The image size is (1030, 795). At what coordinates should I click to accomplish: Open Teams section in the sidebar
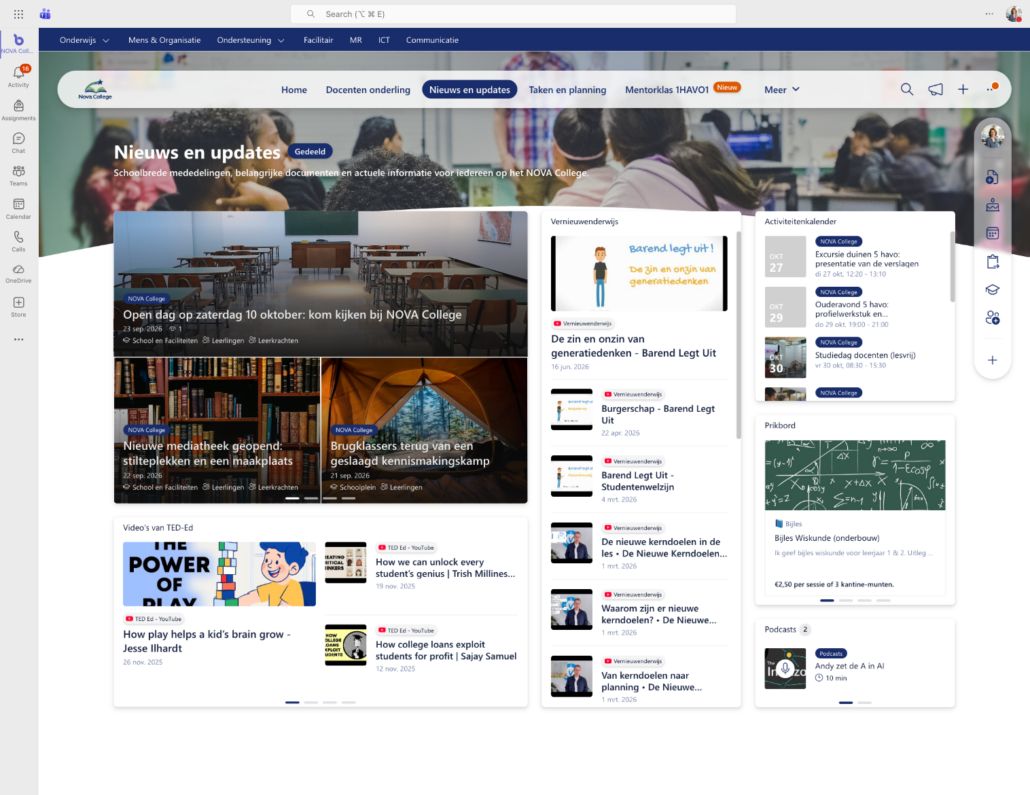pos(18,175)
